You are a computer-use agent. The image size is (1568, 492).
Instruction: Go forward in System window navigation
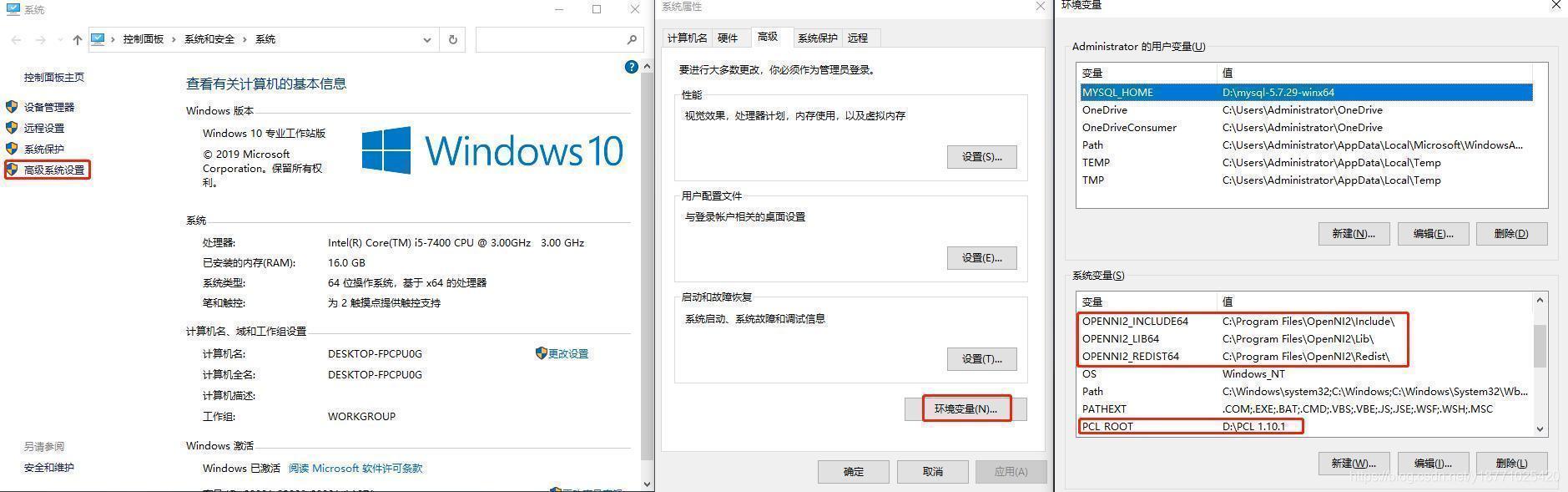click(x=40, y=39)
